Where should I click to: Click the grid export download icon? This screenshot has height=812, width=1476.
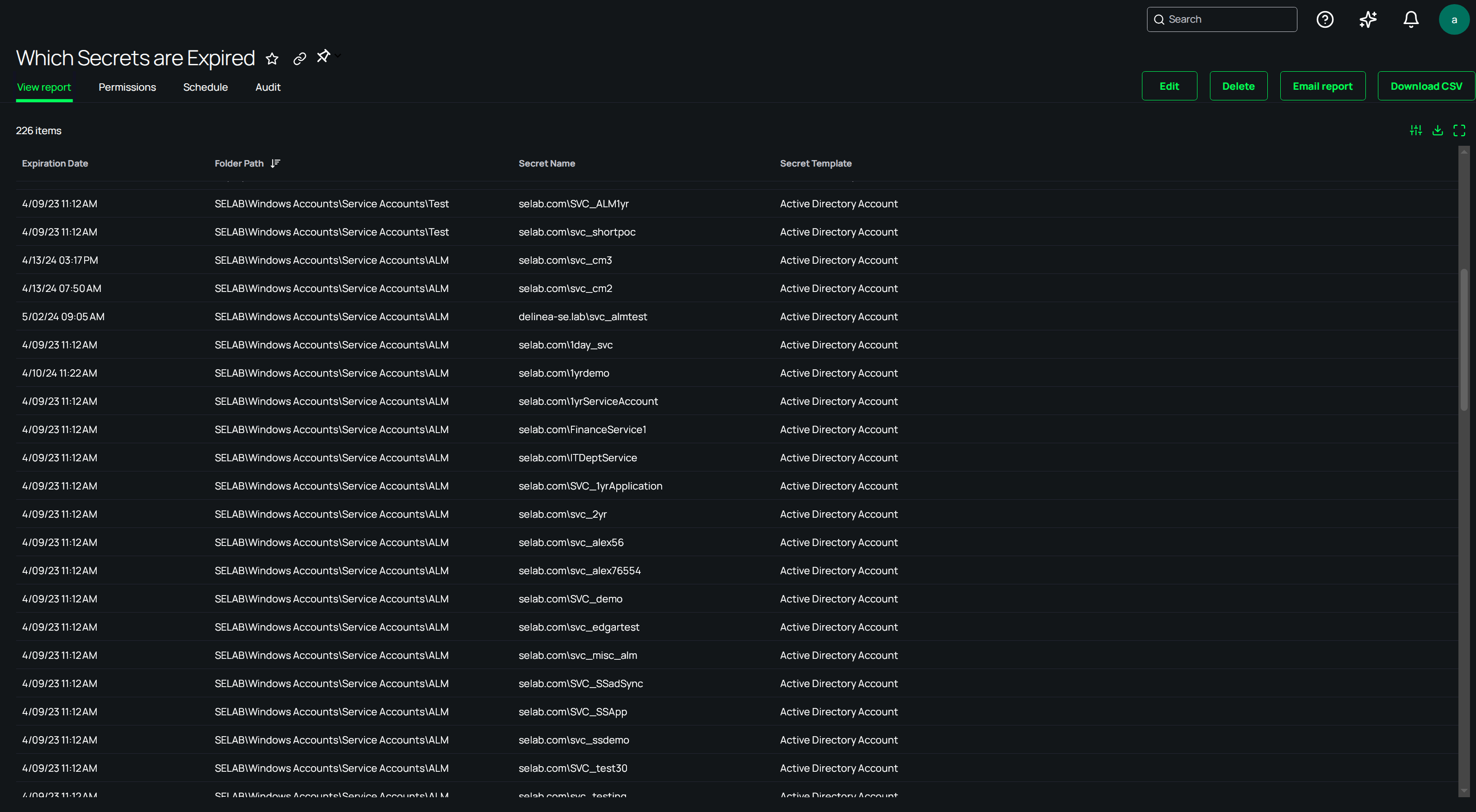(x=1437, y=130)
